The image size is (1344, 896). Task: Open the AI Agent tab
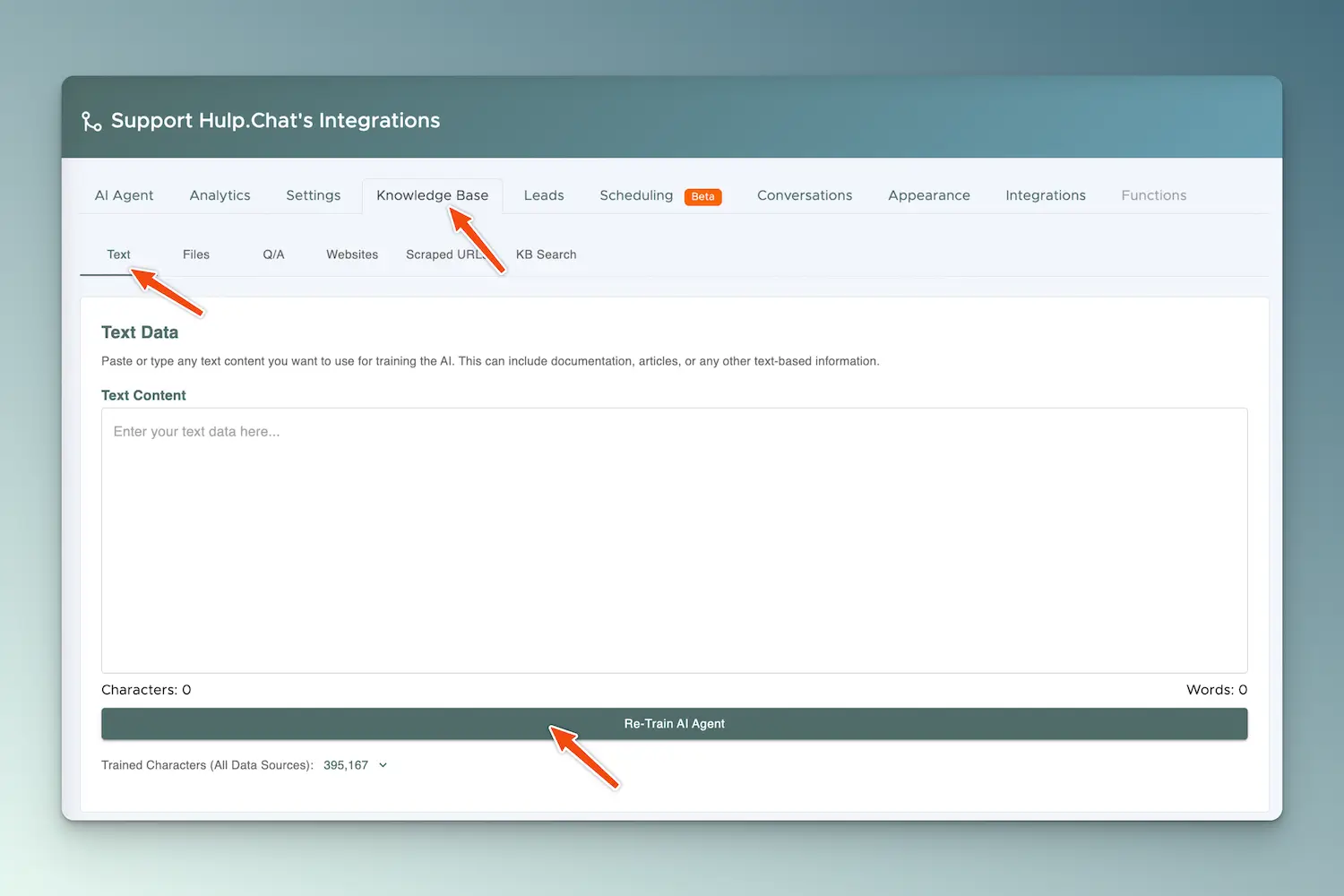125,195
